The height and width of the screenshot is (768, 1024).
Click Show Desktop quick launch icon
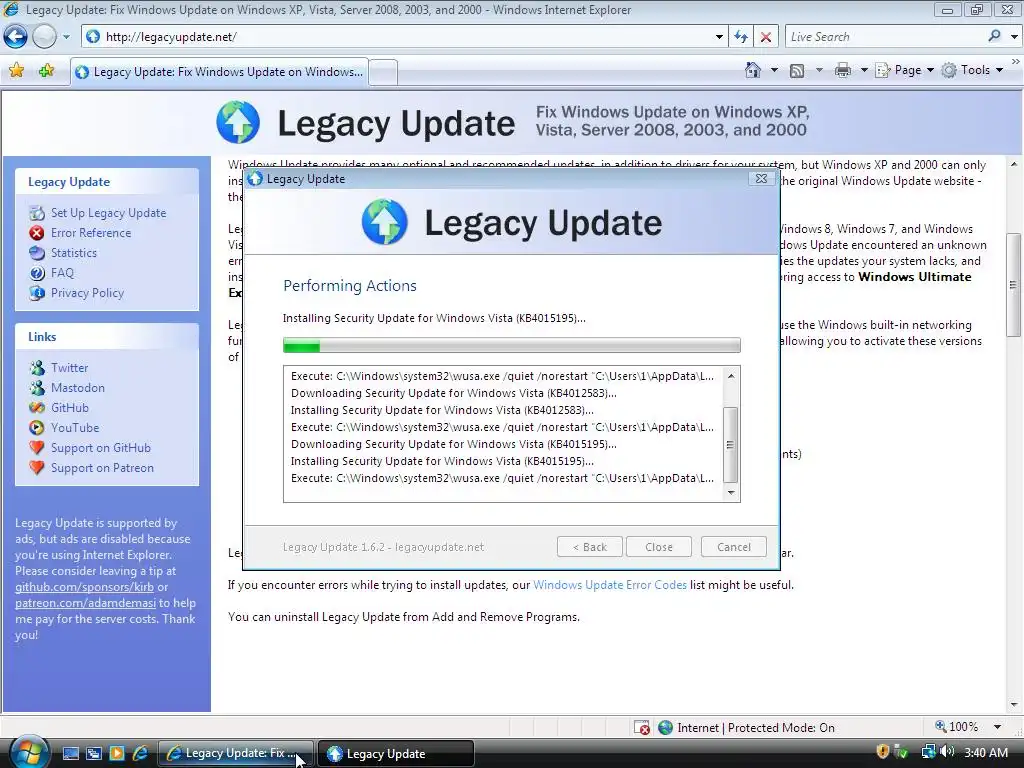[71, 753]
